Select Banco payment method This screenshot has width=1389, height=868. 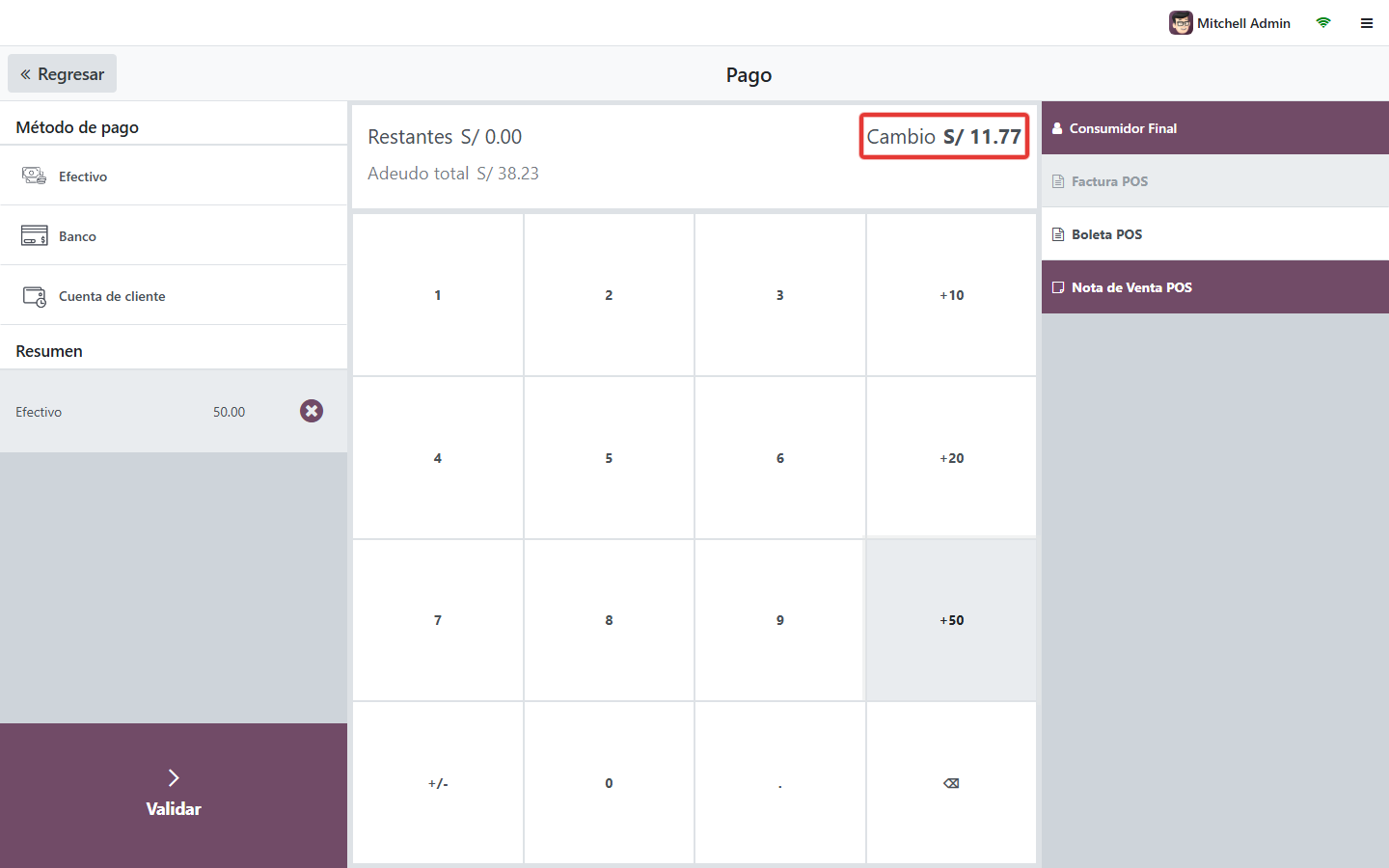point(174,235)
